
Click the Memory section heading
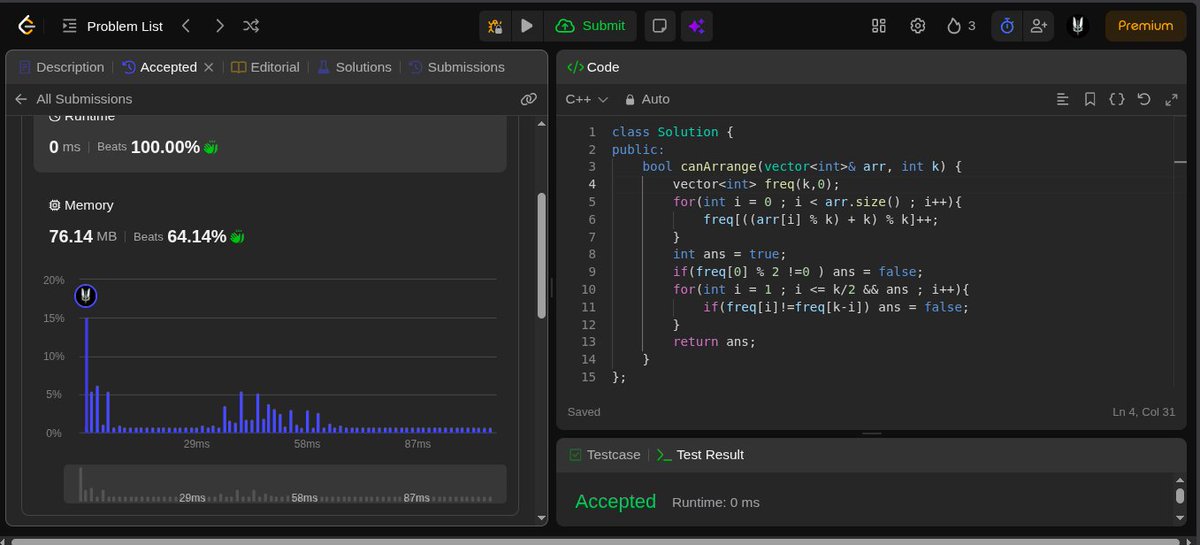point(81,205)
